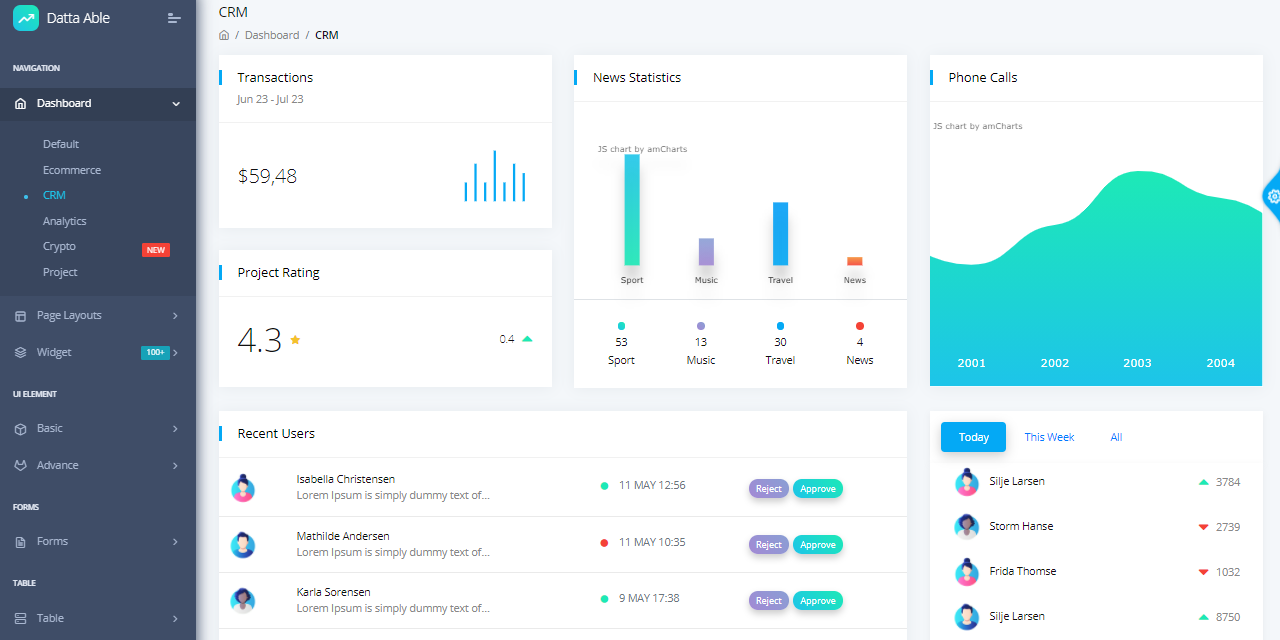
Task: Click the Page Layouts sidebar icon
Action: coord(20,316)
